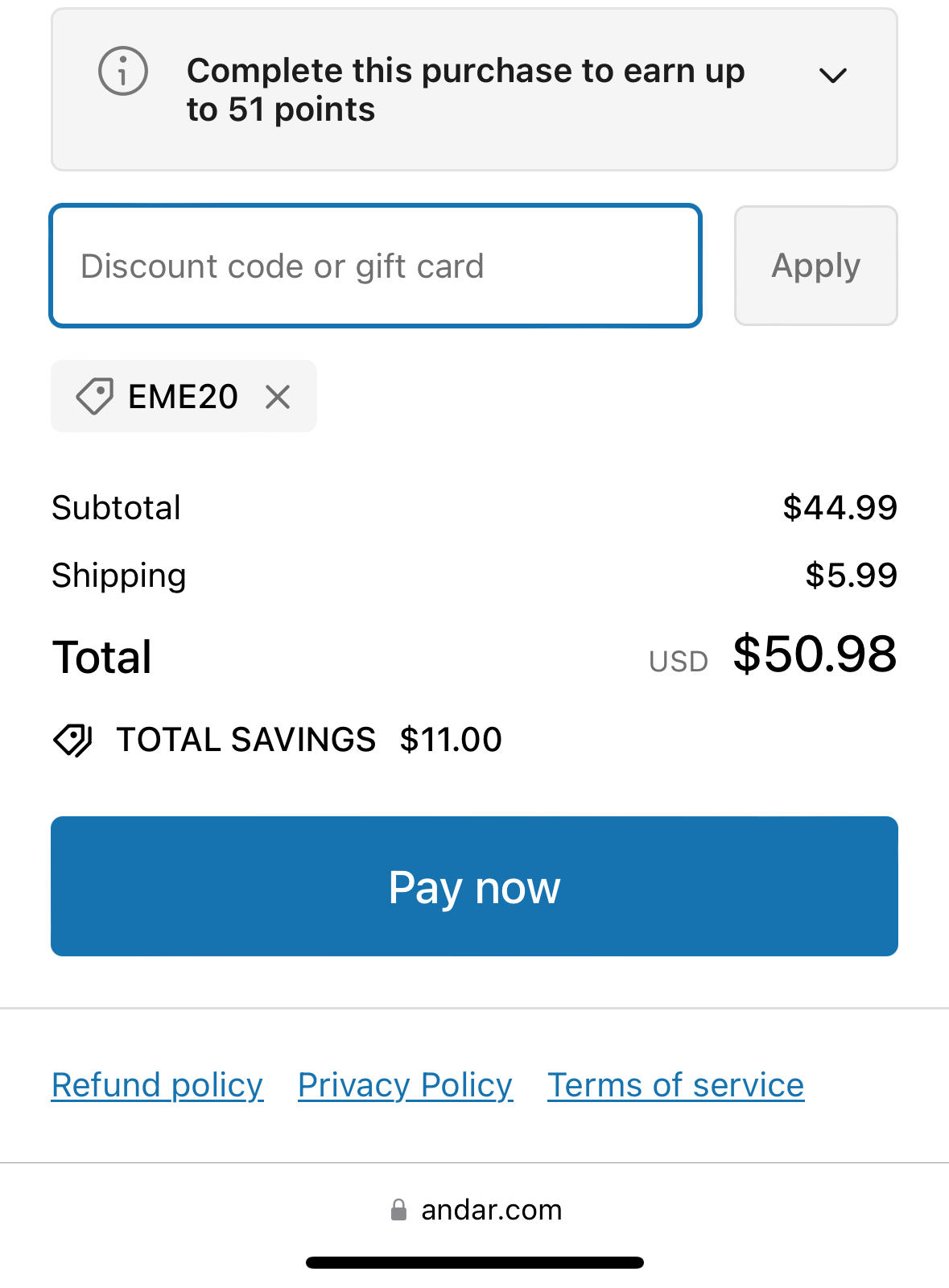The image size is (949, 1288).
Task: Open the Privacy Policy link
Action: point(405,1085)
